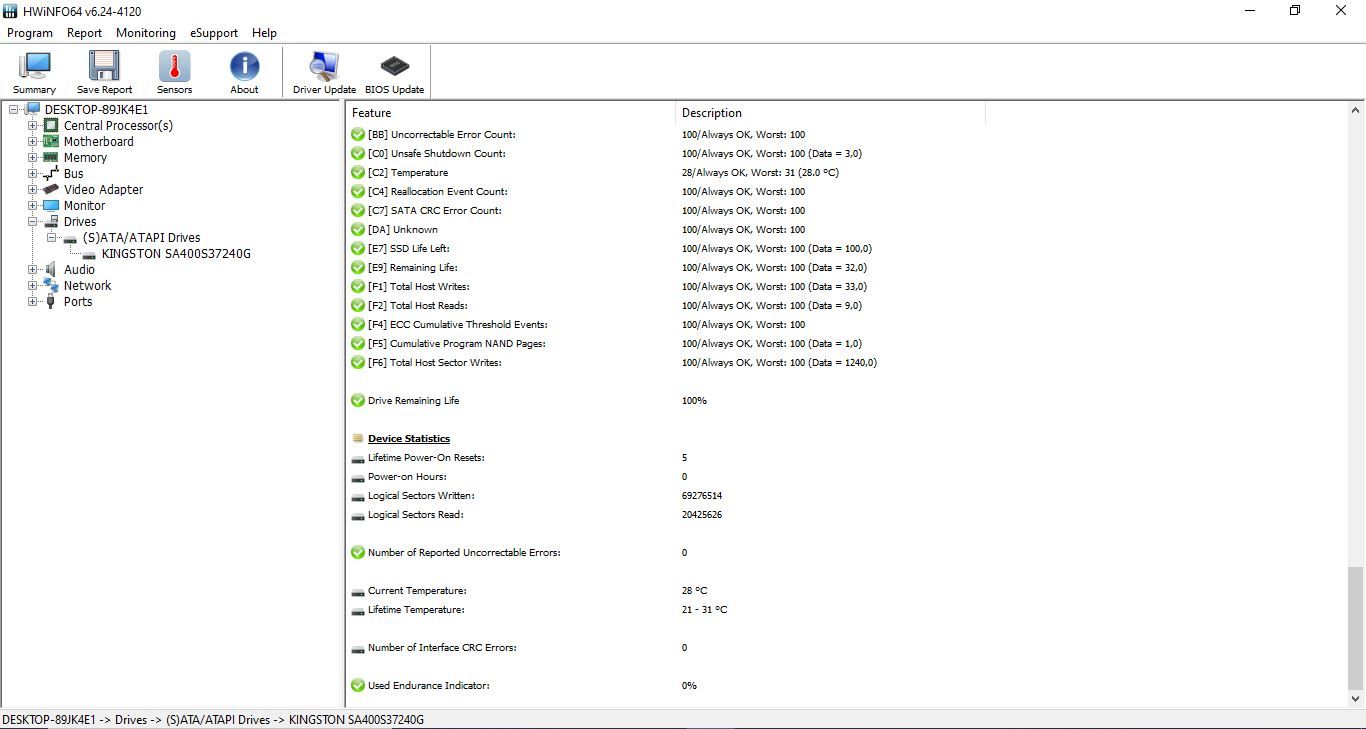This screenshot has width=1366, height=729.
Task: Click the Description column header
Action: pos(831,113)
